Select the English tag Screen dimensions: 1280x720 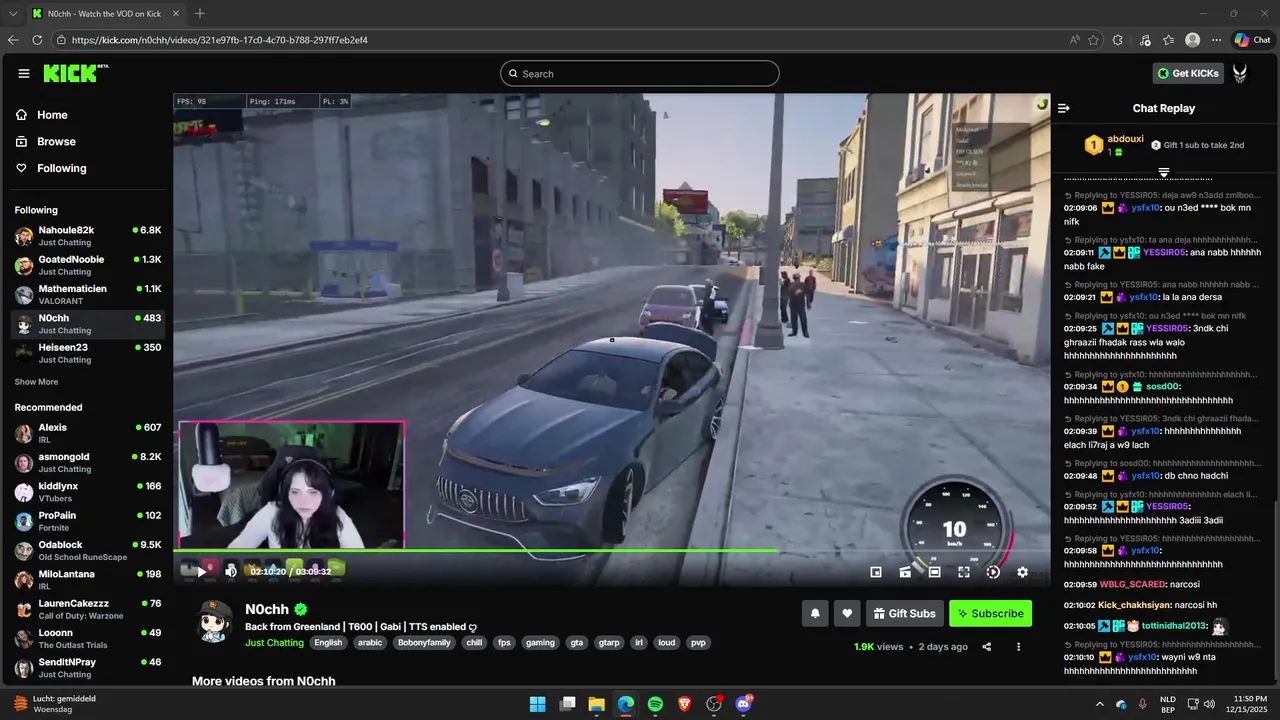tap(327, 643)
